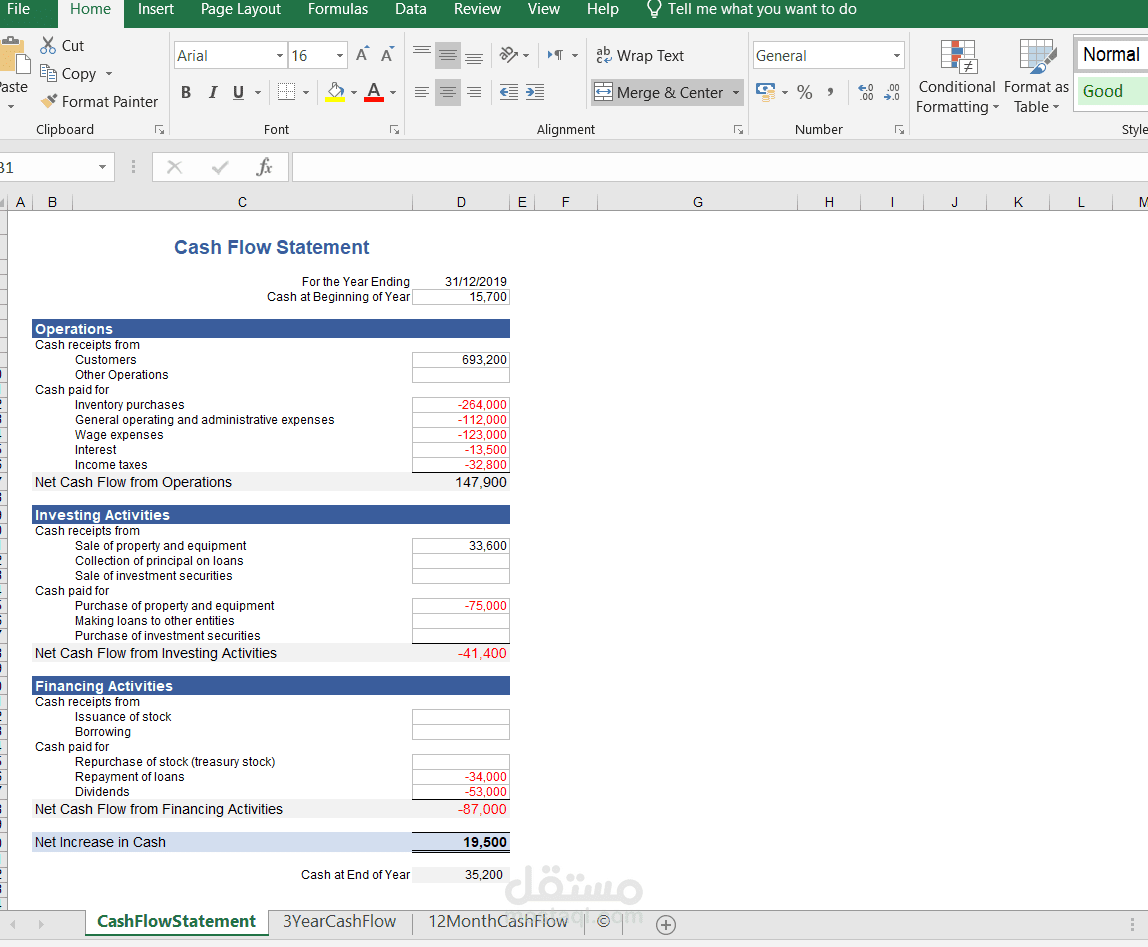Image resolution: width=1148 pixels, height=947 pixels.
Task: Decrease indent icon
Action: [509, 92]
